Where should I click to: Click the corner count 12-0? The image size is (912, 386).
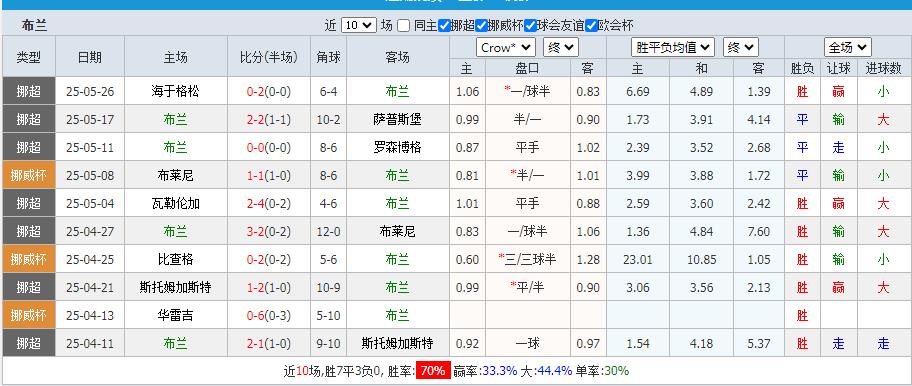tap(328, 231)
